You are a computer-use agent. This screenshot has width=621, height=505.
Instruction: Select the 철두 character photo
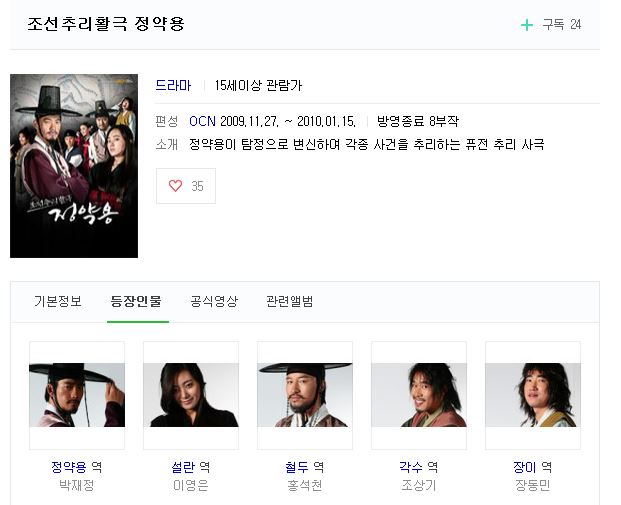pyautogui.click(x=305, y=395)
